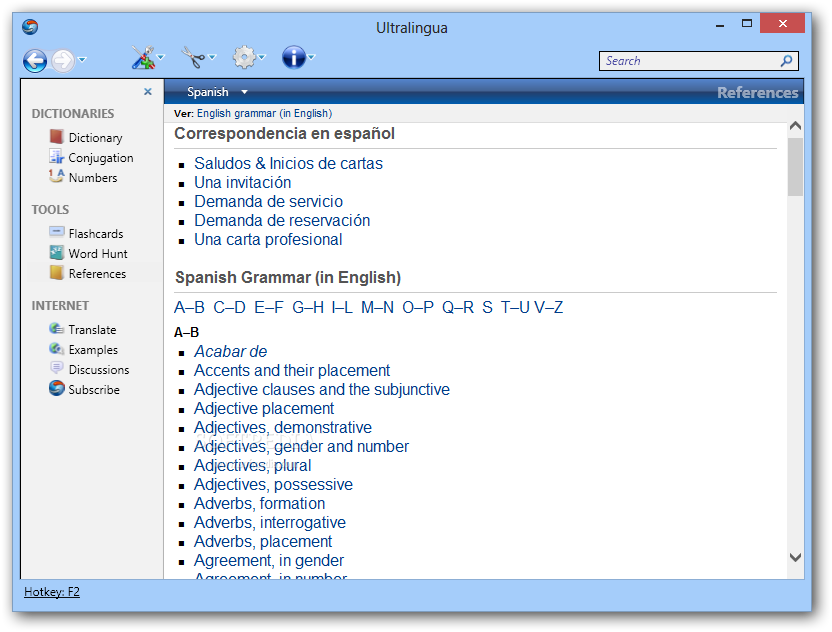The image size is (832, 632).
Task: Open the navigation history dropdown arrow
Action: [x=82, y=59]
